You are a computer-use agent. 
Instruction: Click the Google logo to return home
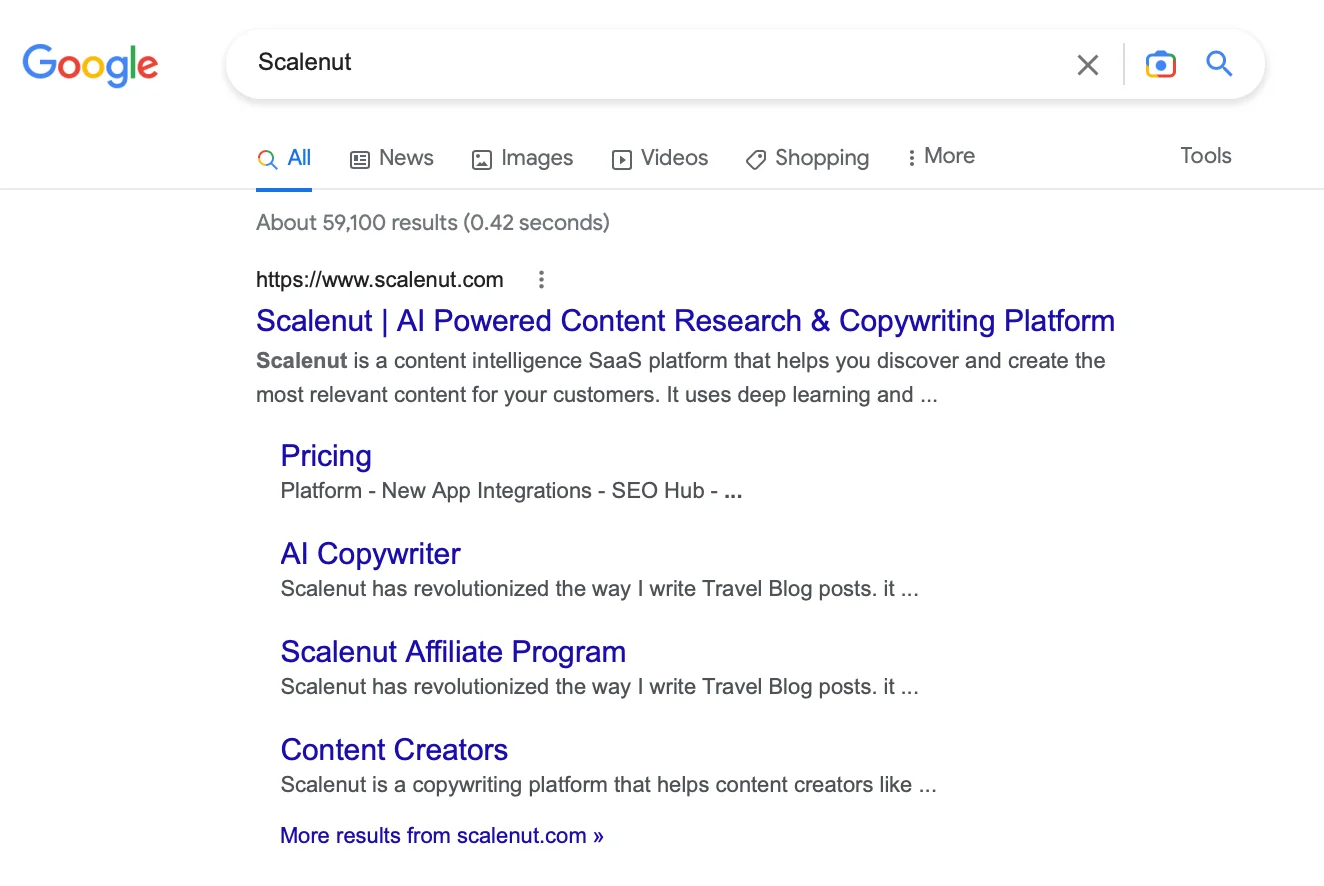coord(90,64)
